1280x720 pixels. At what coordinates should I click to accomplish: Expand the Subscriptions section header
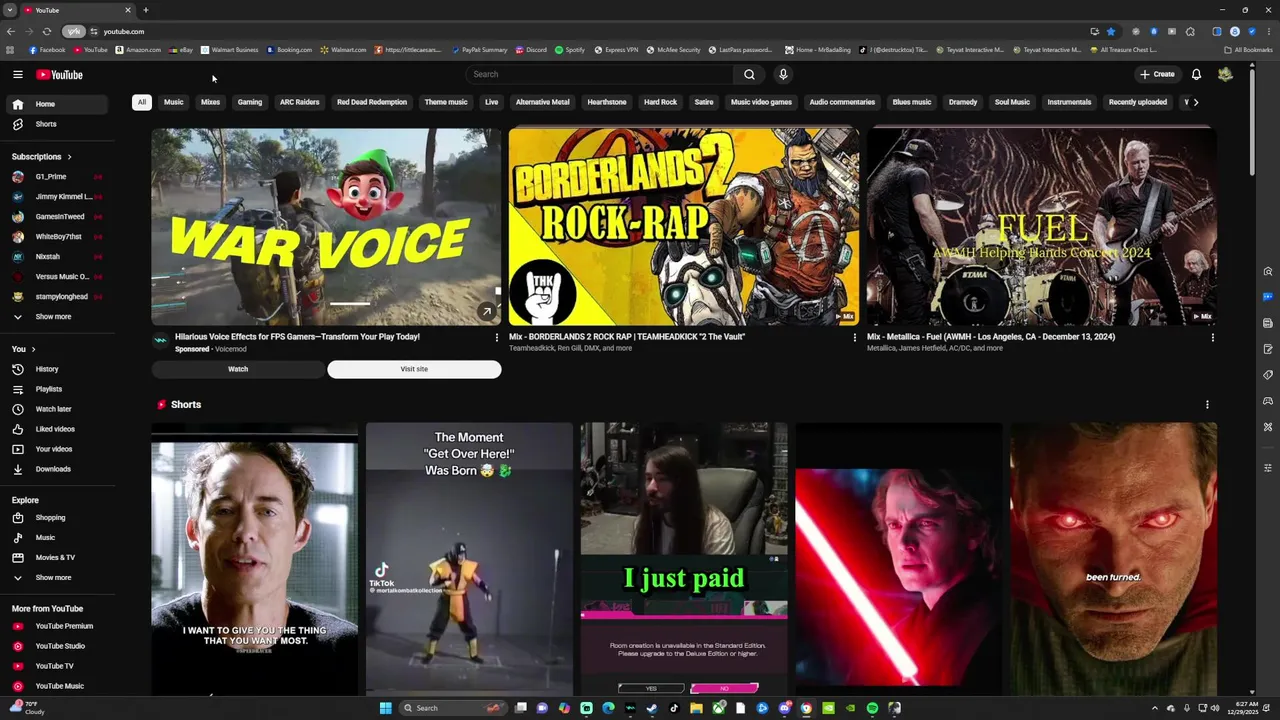click(x=41, y=157)
